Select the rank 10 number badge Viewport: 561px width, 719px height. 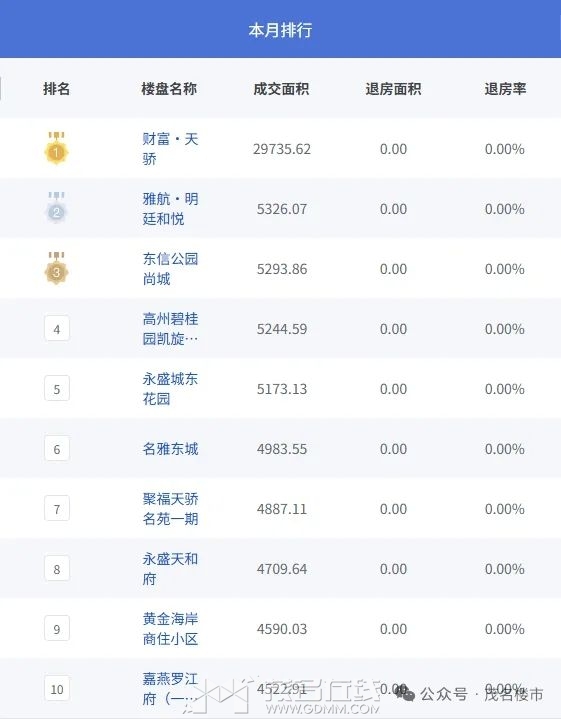[57, 689]
